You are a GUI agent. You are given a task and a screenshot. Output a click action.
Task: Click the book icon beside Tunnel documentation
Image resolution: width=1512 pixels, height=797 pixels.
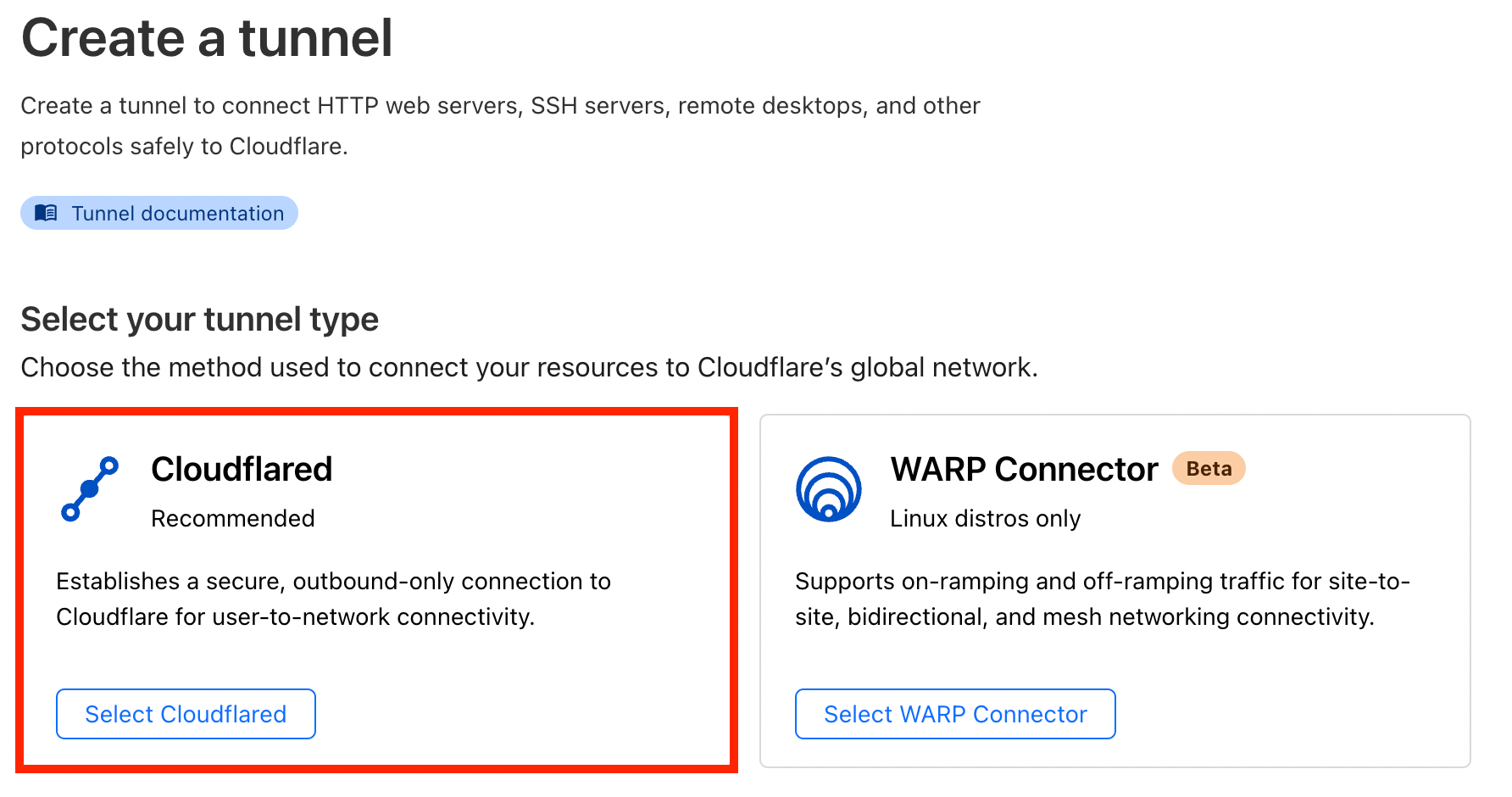[x=46, y=213]
